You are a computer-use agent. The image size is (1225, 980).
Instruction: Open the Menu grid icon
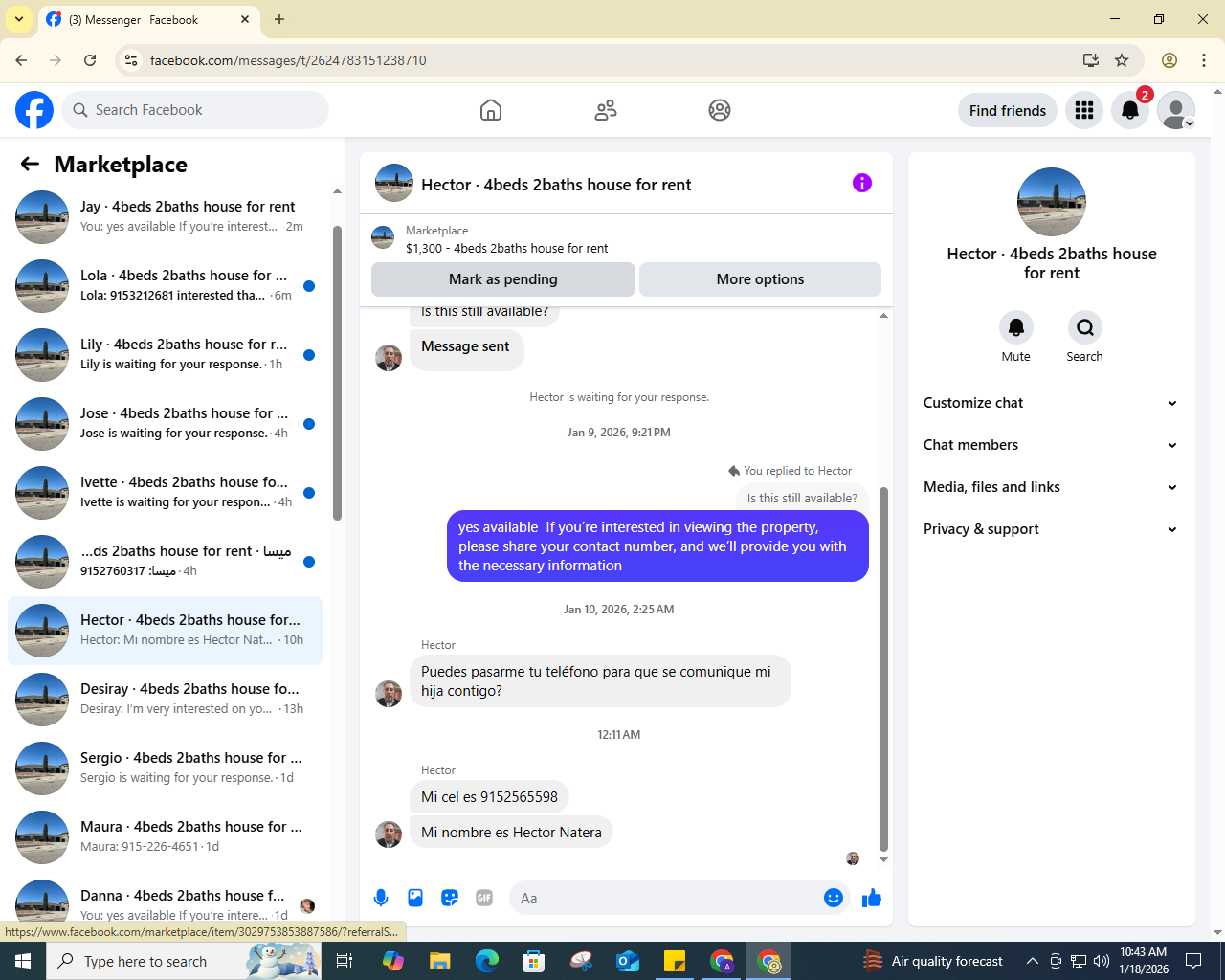tap(1084, 110)
